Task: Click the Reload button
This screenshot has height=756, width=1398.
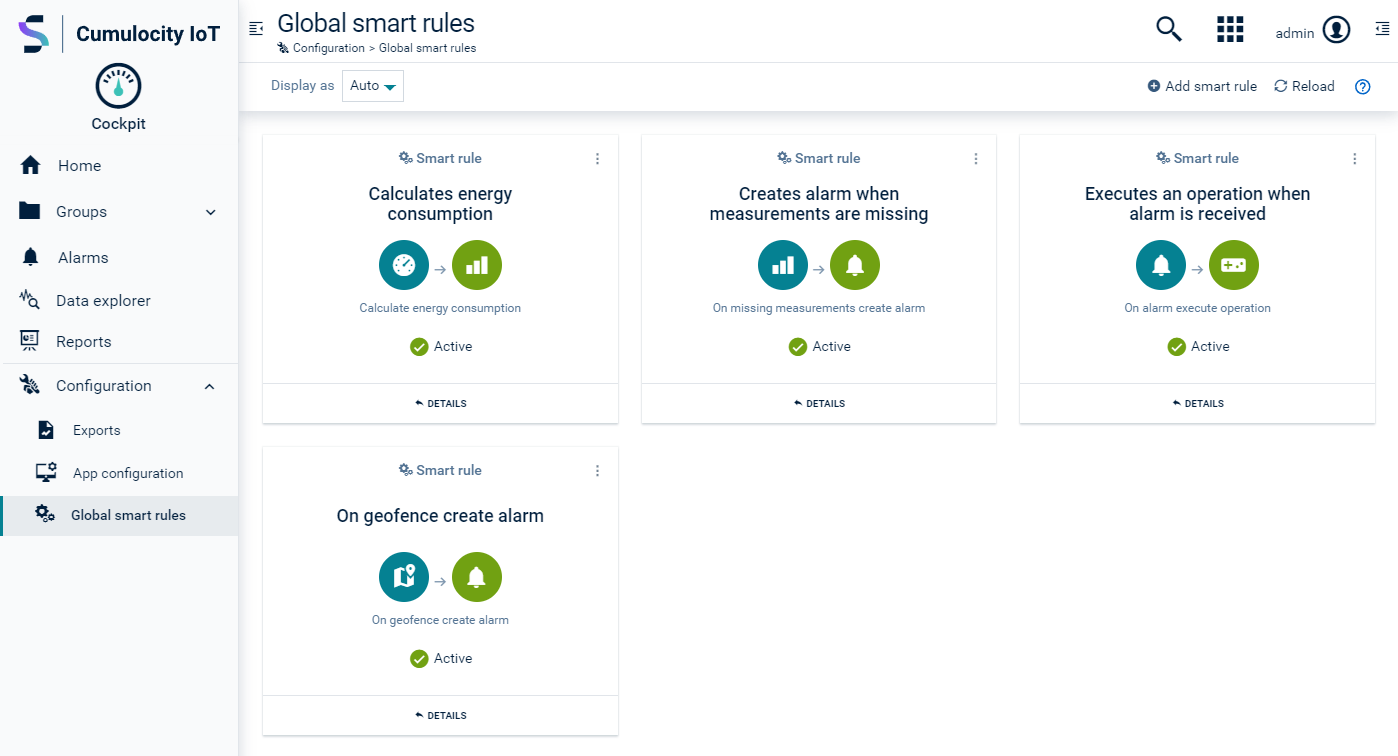Action: [1304, 87]
